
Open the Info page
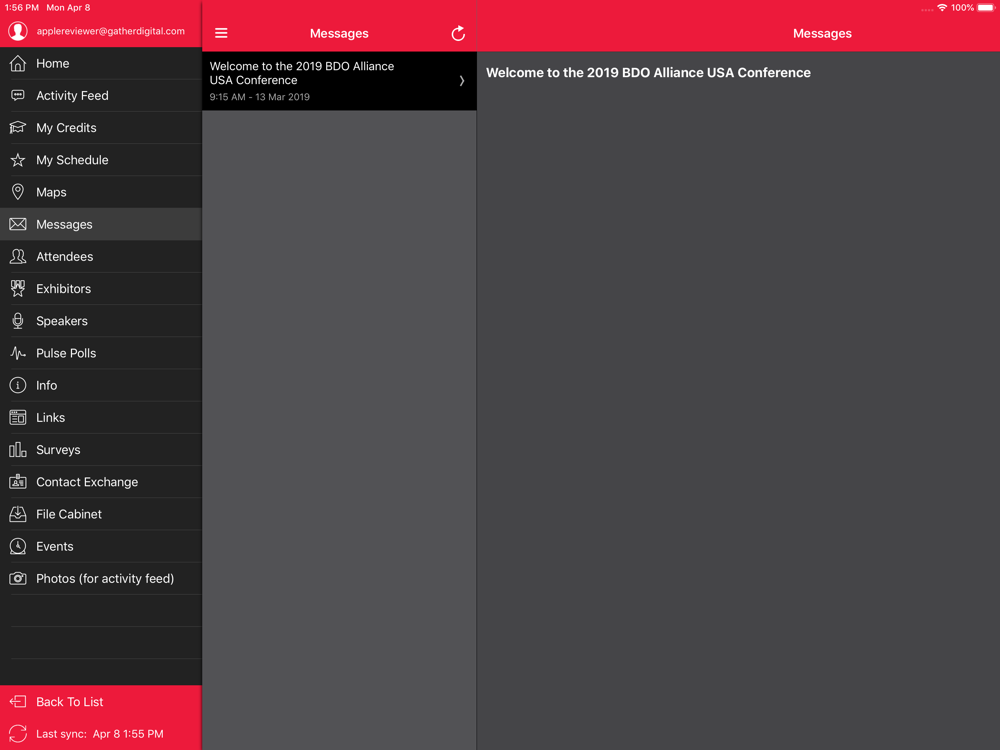(101, 385)
